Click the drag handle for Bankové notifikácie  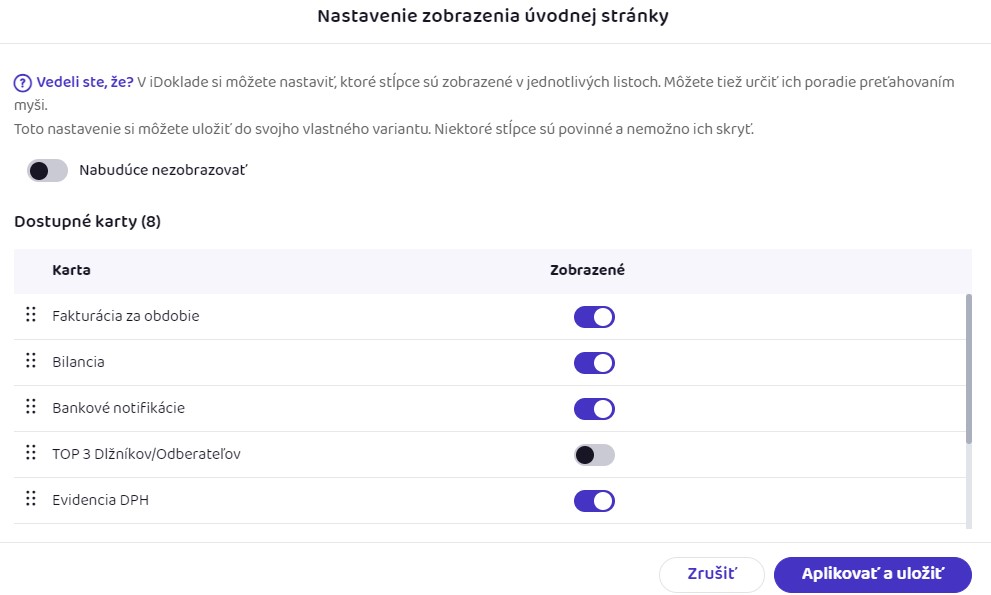coord(30,408)
